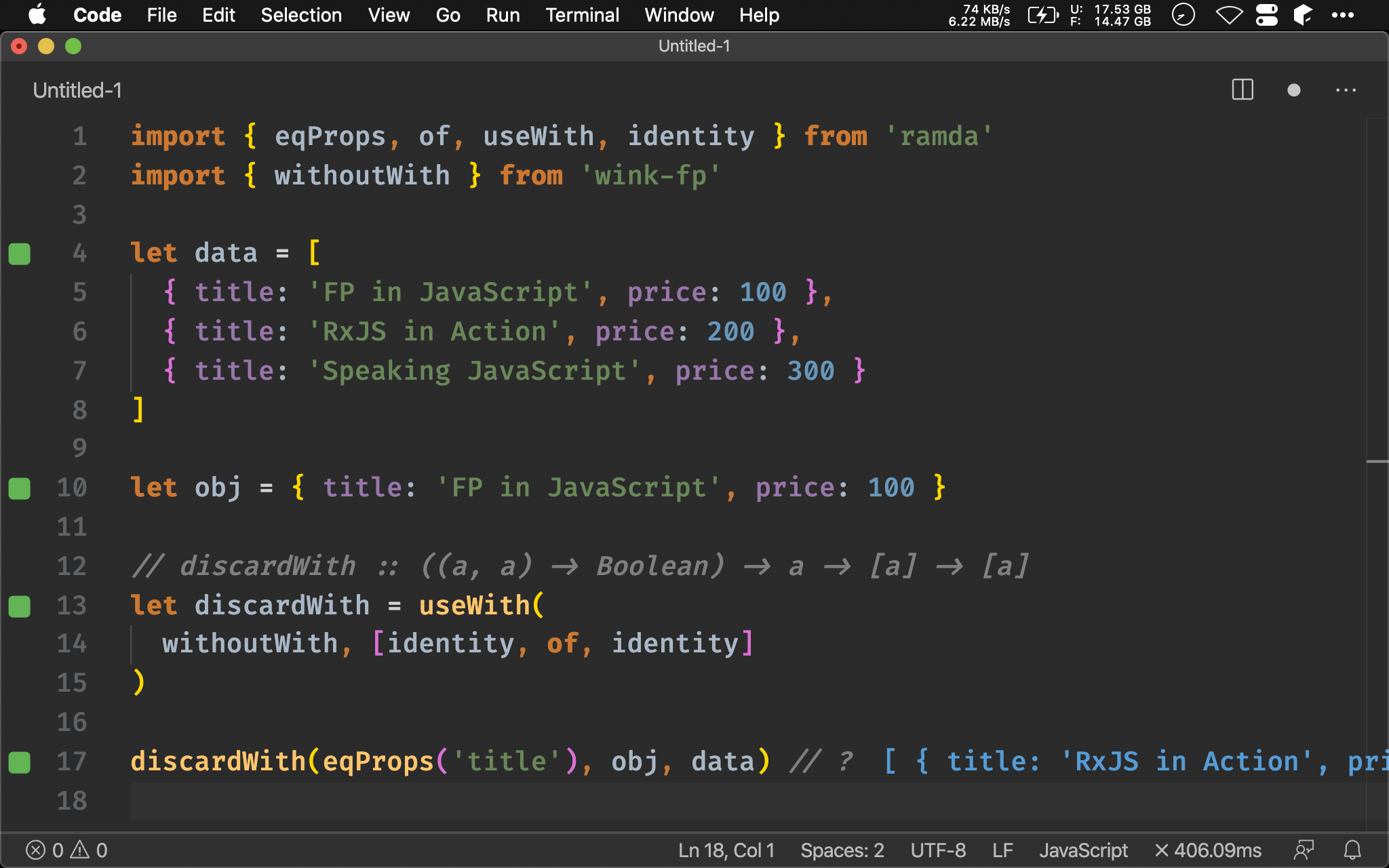Viewport: 1389px width, 868px height.
Task: Click line number 1 in the gutter
Action: (79, 136)
